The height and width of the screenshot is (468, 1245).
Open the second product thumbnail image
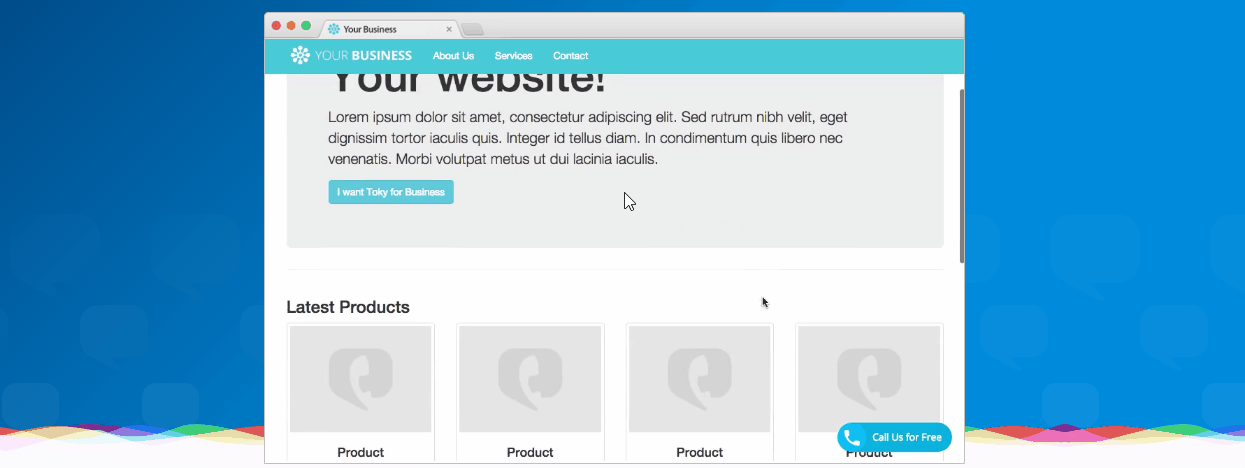pyautogui.click(x=530, y=379)
